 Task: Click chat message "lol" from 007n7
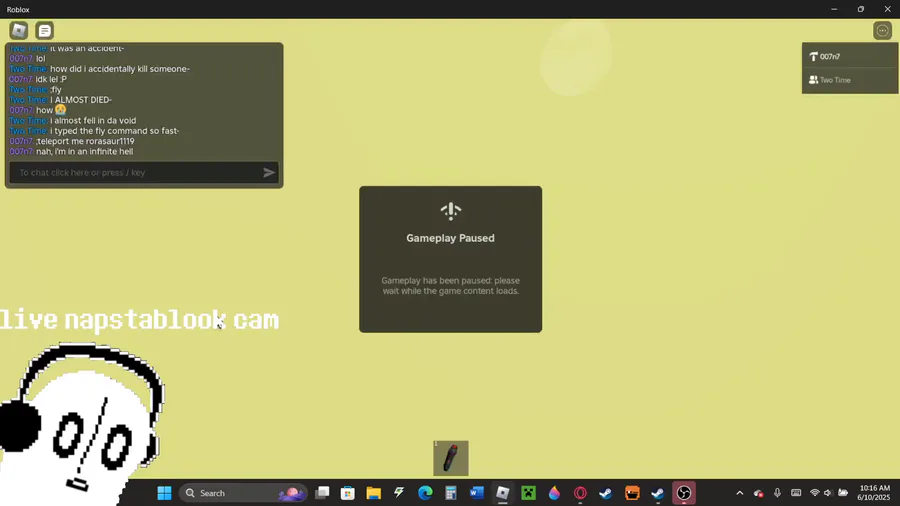tap(40, 59)
